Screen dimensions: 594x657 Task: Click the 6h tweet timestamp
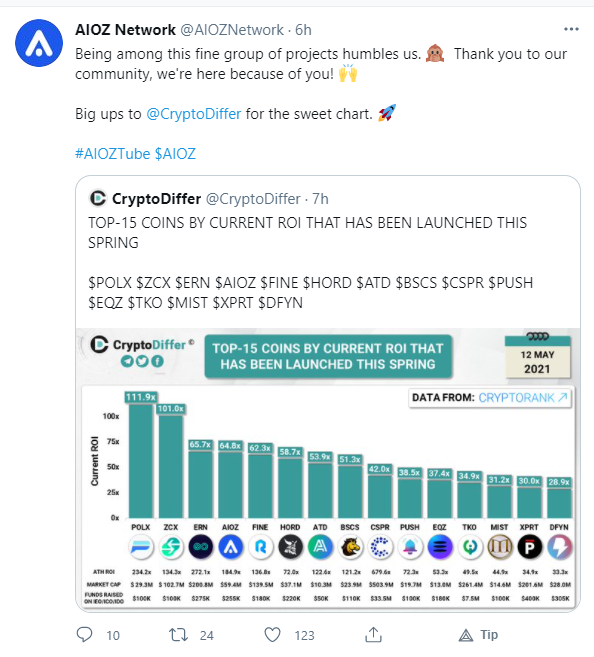coord(303,30)
